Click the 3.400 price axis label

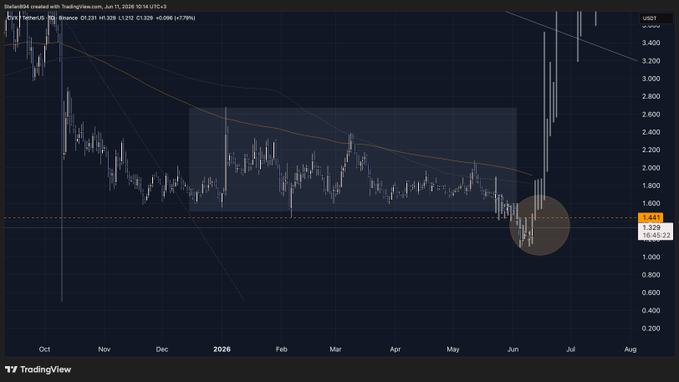(651, 43)
